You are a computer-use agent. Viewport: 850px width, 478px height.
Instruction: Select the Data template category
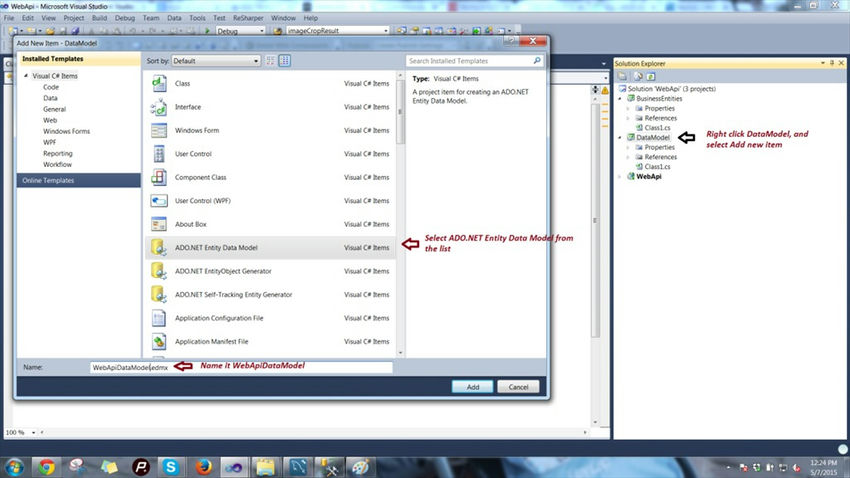pos(50,98)
